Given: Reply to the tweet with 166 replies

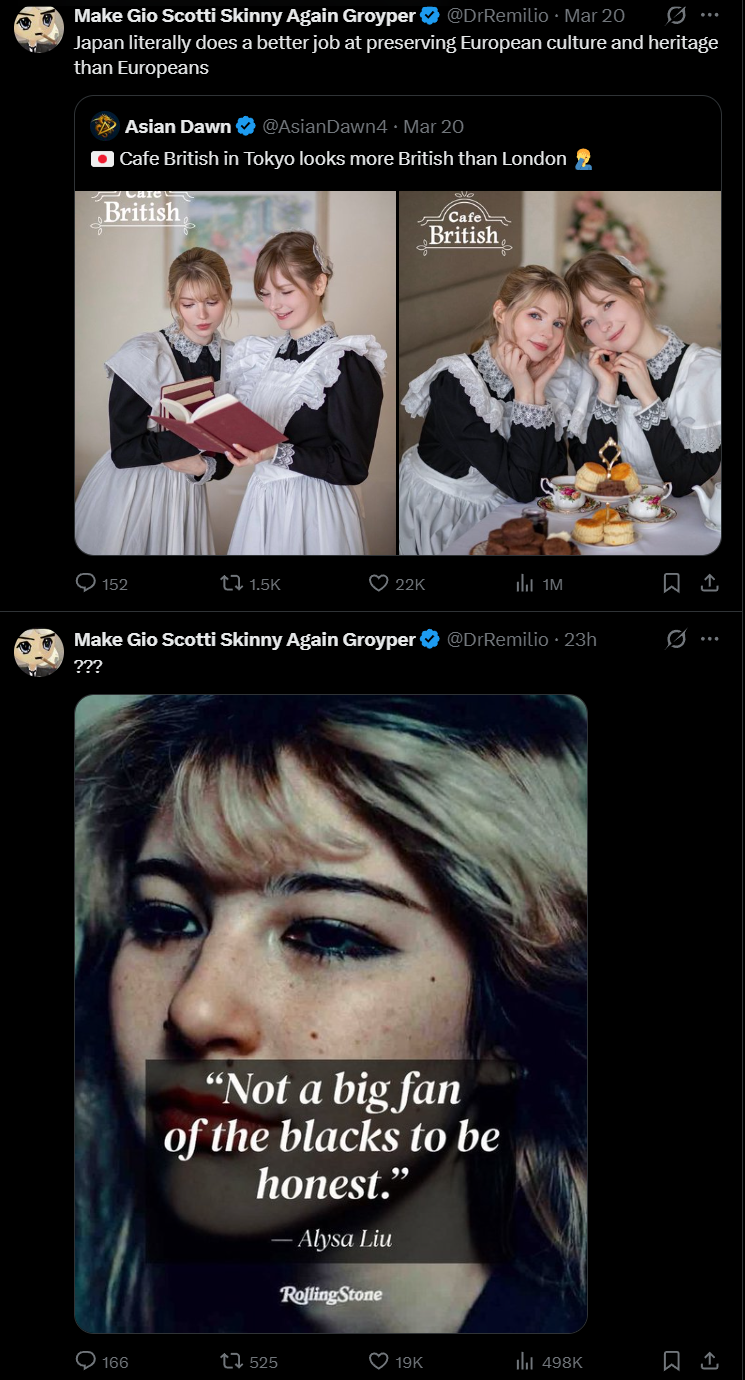Looking at the screenshot, I should (x=102, y=1361).
